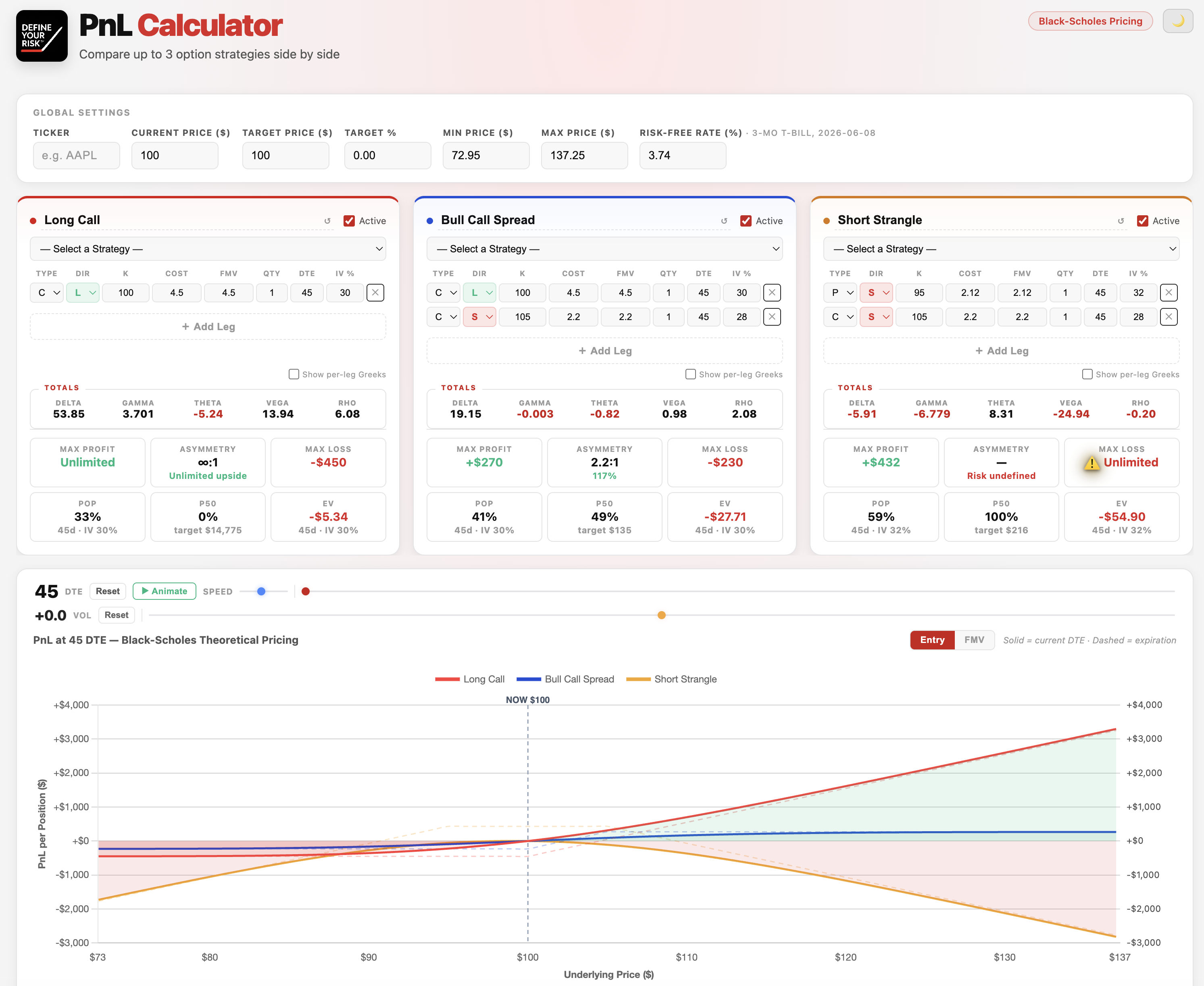Screen dimensions: 1204x986
Task: Edit the Current Price field
Action: coord(175,156)
